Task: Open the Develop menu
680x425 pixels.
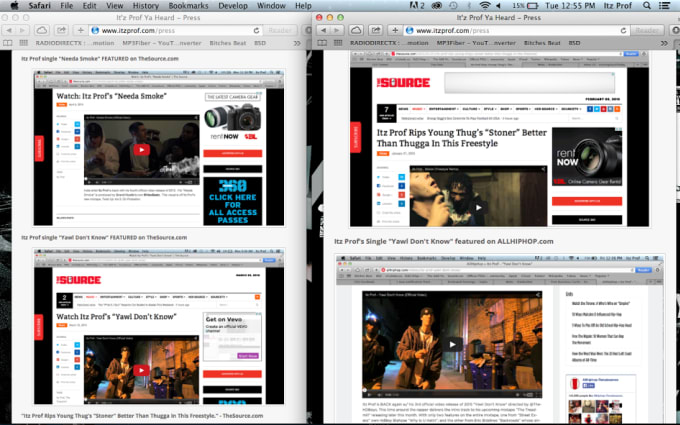Action: point(233,6)
